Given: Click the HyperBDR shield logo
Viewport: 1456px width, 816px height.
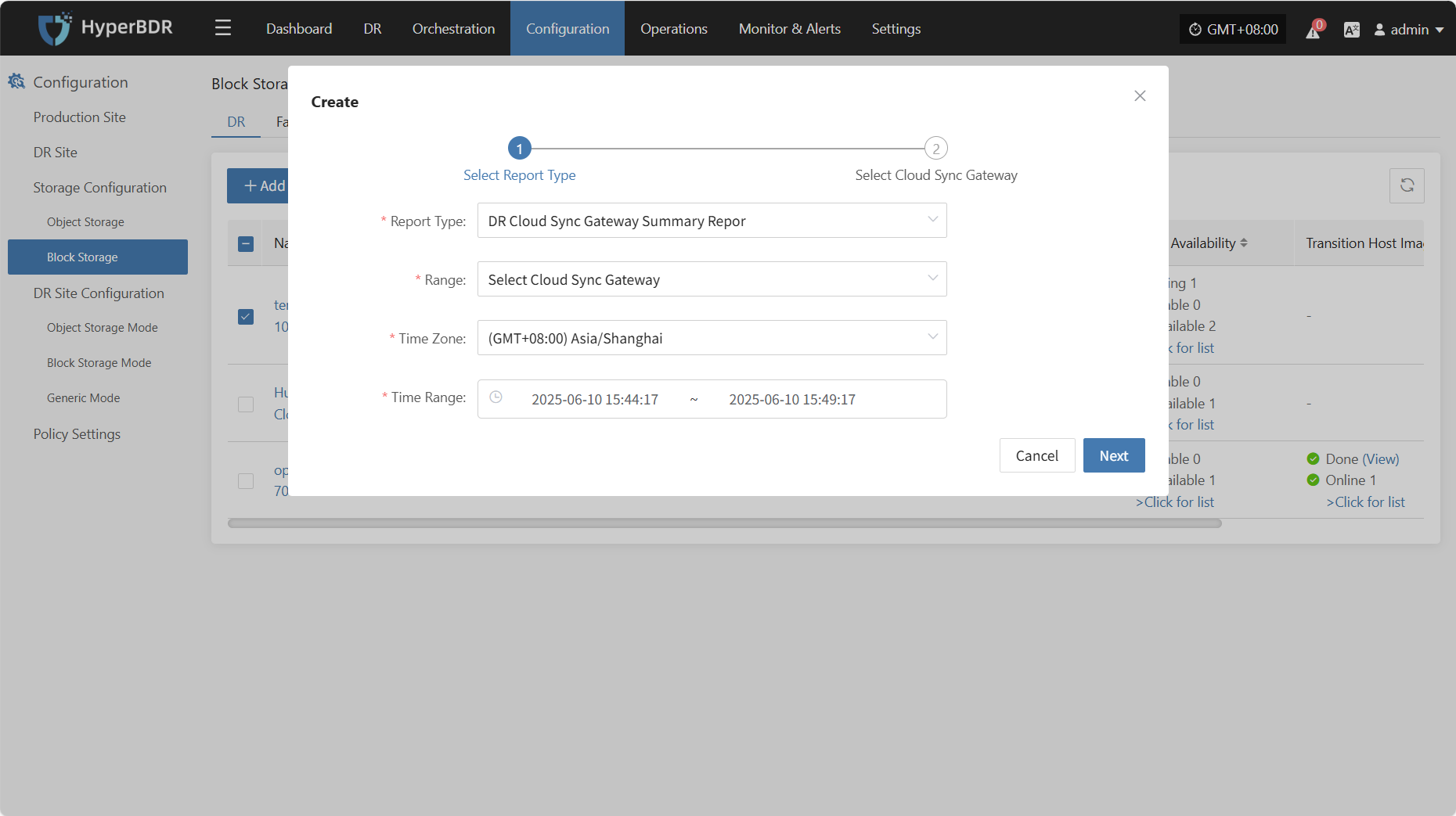Looking at the screenshot, I should tap(55, 28).
